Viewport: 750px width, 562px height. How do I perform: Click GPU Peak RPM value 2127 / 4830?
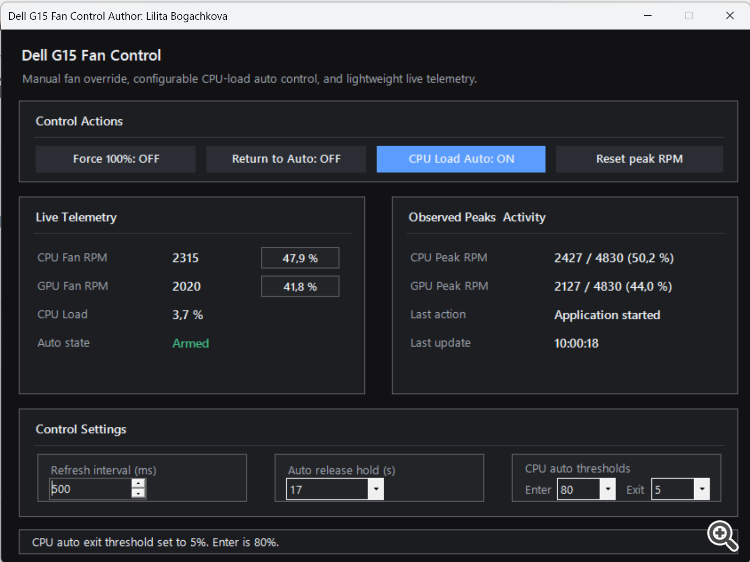[613, 287]
